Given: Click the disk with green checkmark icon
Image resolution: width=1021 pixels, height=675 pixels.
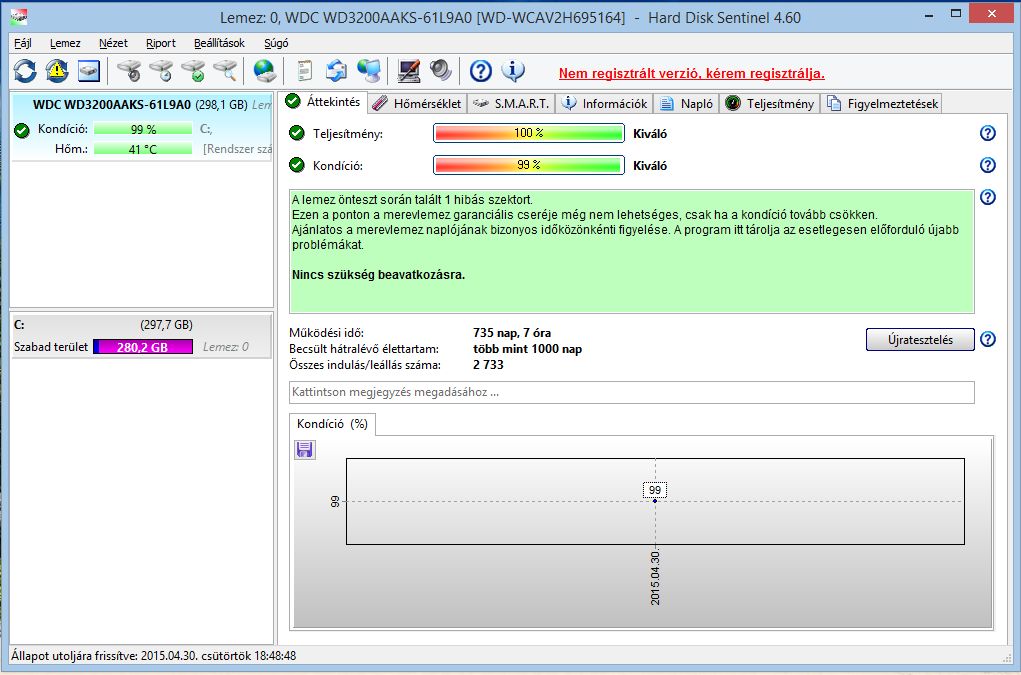Looking at the screenshot, I should point(193,71).
